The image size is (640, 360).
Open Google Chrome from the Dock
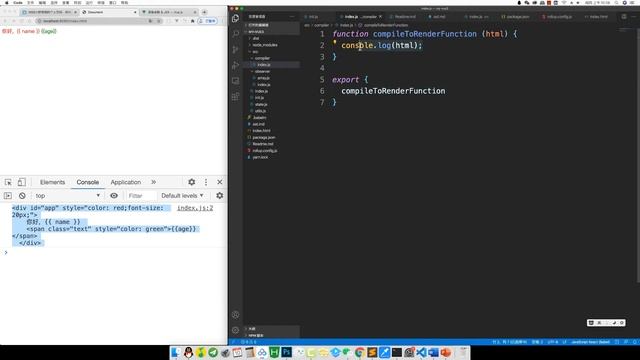(360, 352)
